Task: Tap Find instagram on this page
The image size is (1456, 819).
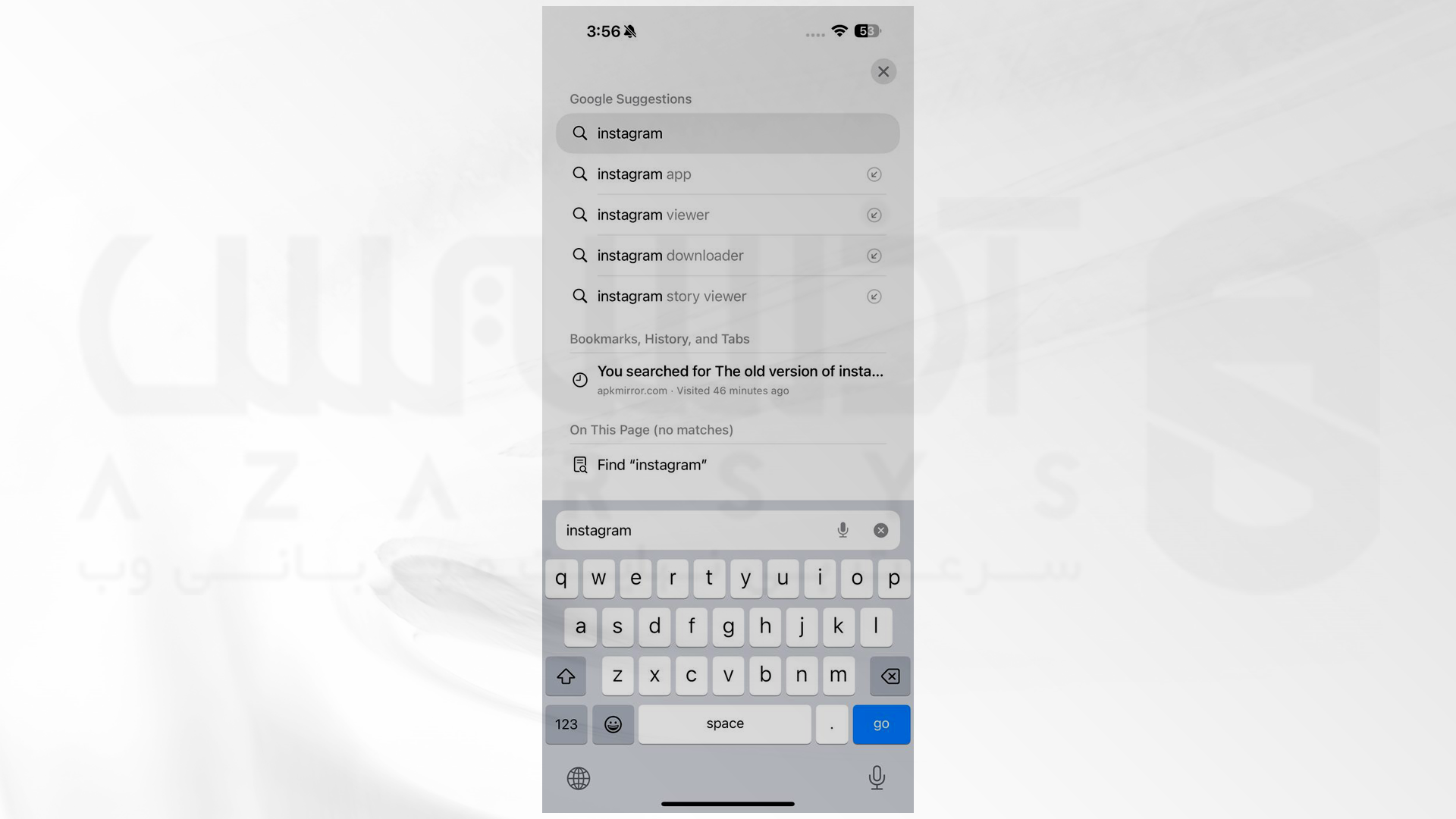Action: pos(727,464)
